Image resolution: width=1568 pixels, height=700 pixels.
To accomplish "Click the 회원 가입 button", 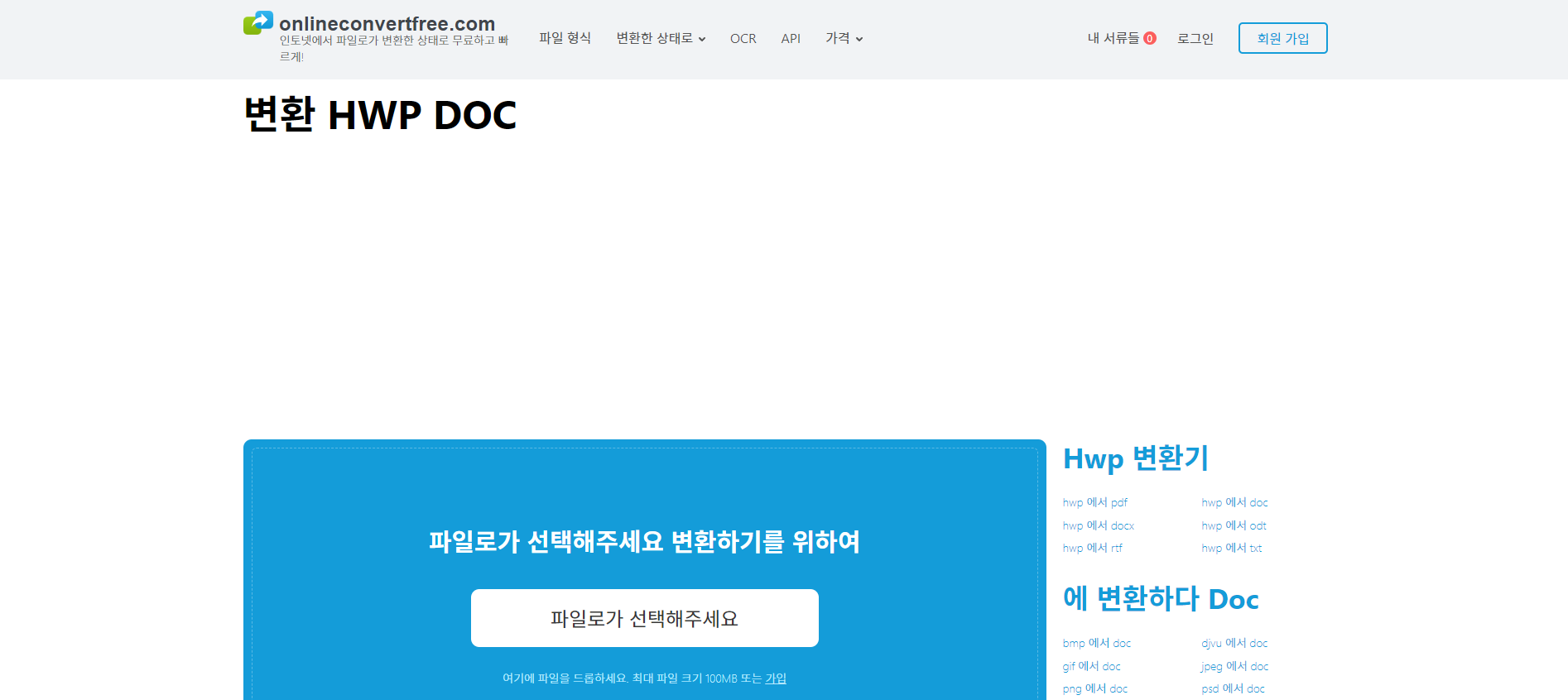I will pyautogui.click(x=1282, y=39).
